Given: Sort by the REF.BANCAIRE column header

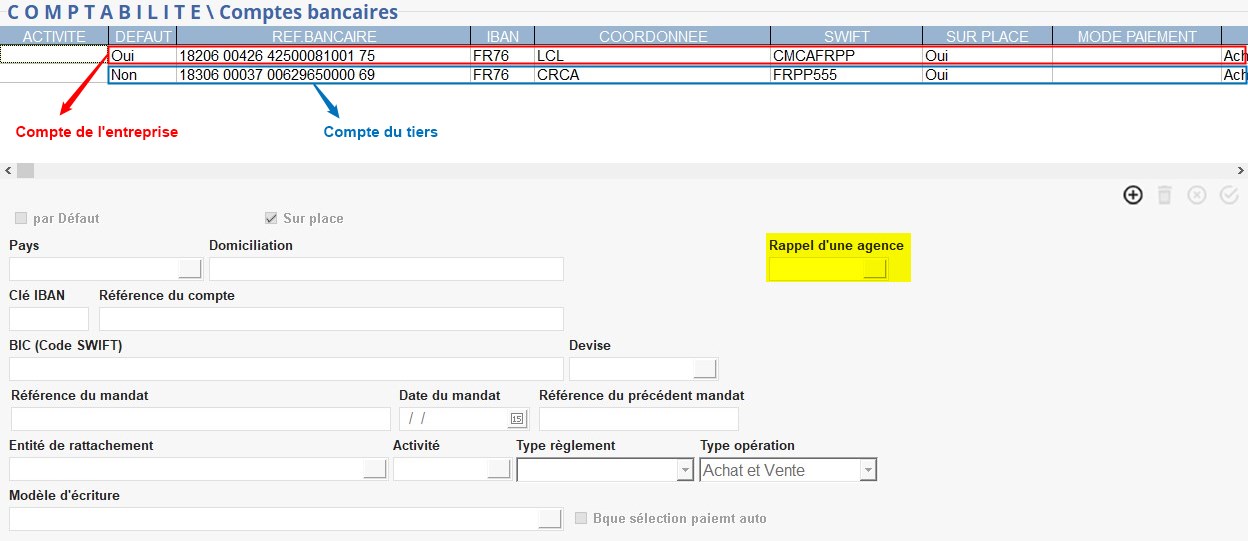Looking at the screenshot, I should pos(323,36).
